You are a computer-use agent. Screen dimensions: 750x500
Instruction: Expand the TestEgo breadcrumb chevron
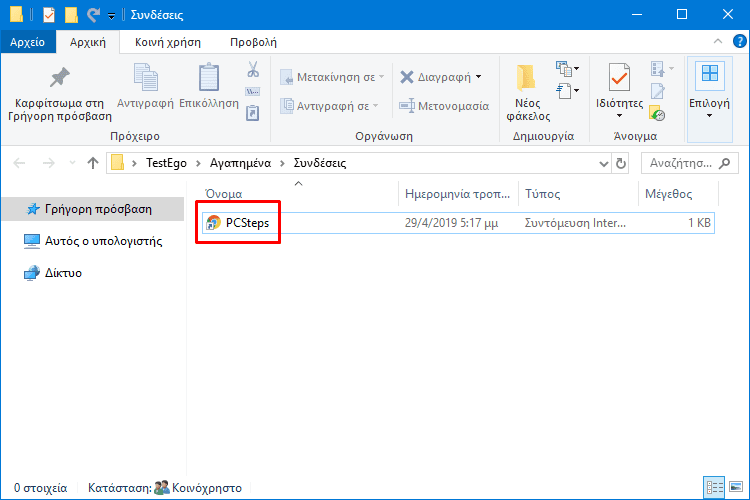pos(199,164)
